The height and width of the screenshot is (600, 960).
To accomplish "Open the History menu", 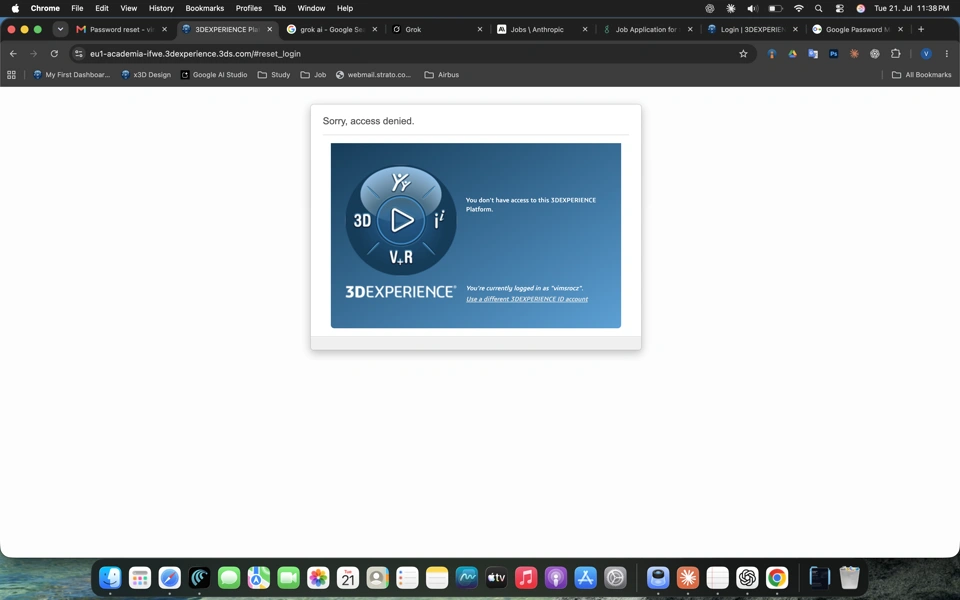I will point(161,9).
